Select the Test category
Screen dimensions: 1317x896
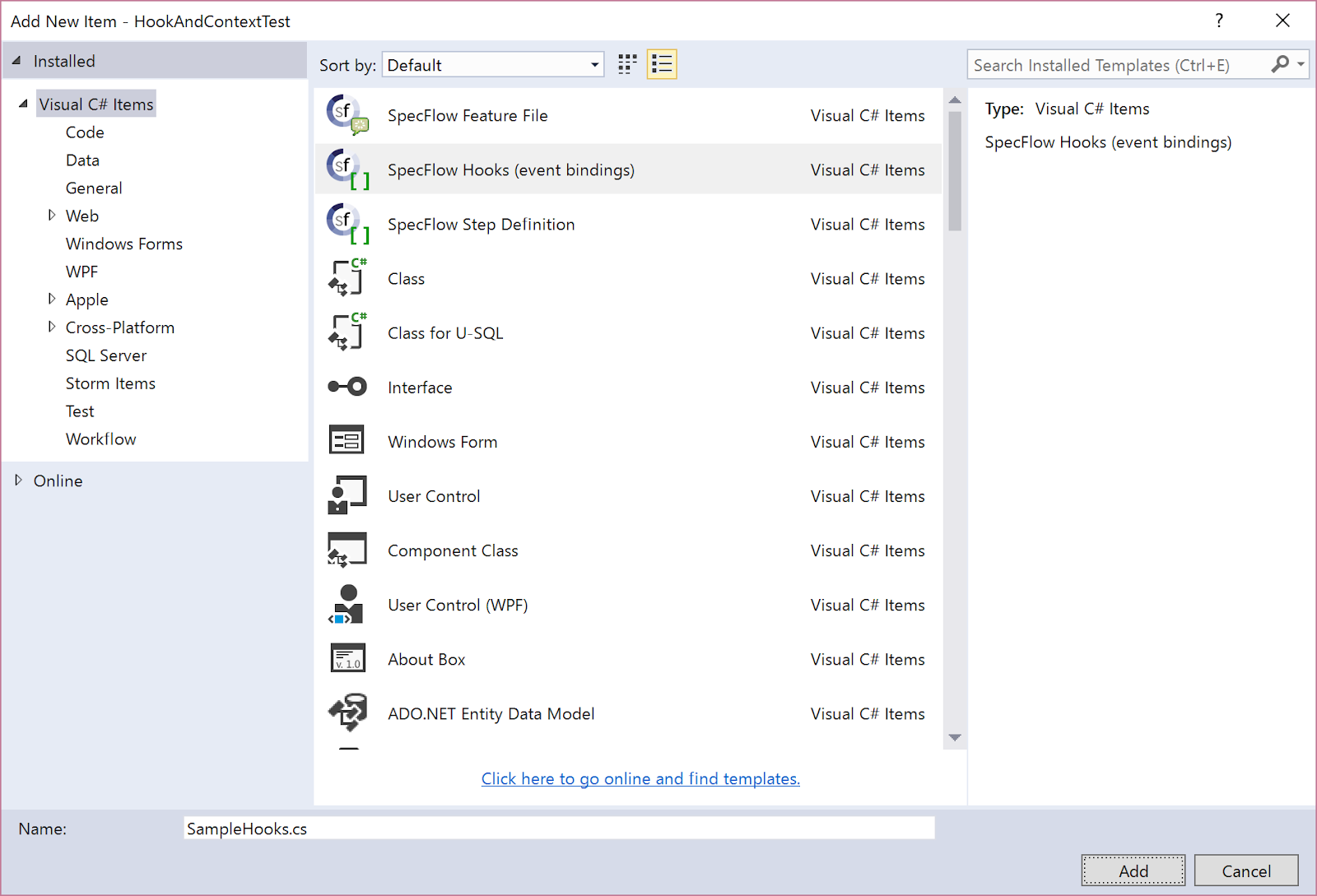point(80,412)
